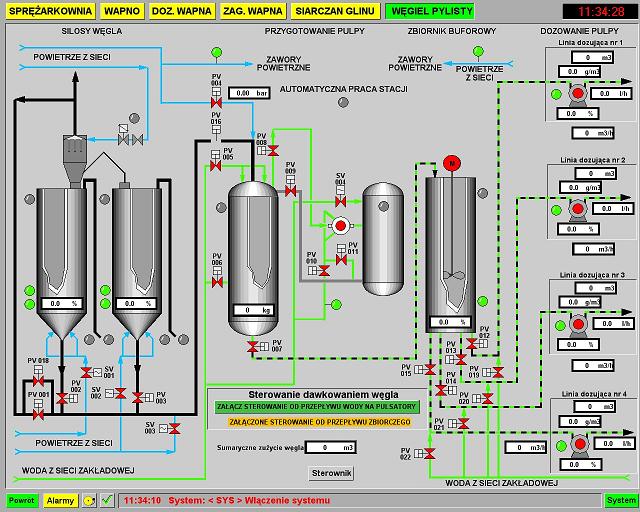This screenshot has height=512, width=640.
Task: Toggle green lamp on left ZAWORY POWIETRZNE line
Action: click(216, 53)
